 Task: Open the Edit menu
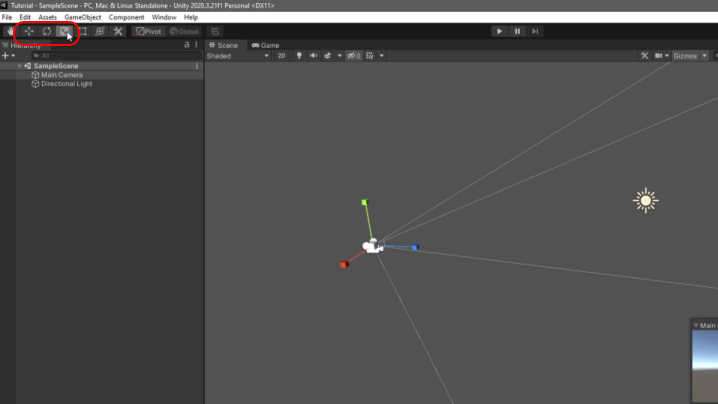[x=25, y=17]
